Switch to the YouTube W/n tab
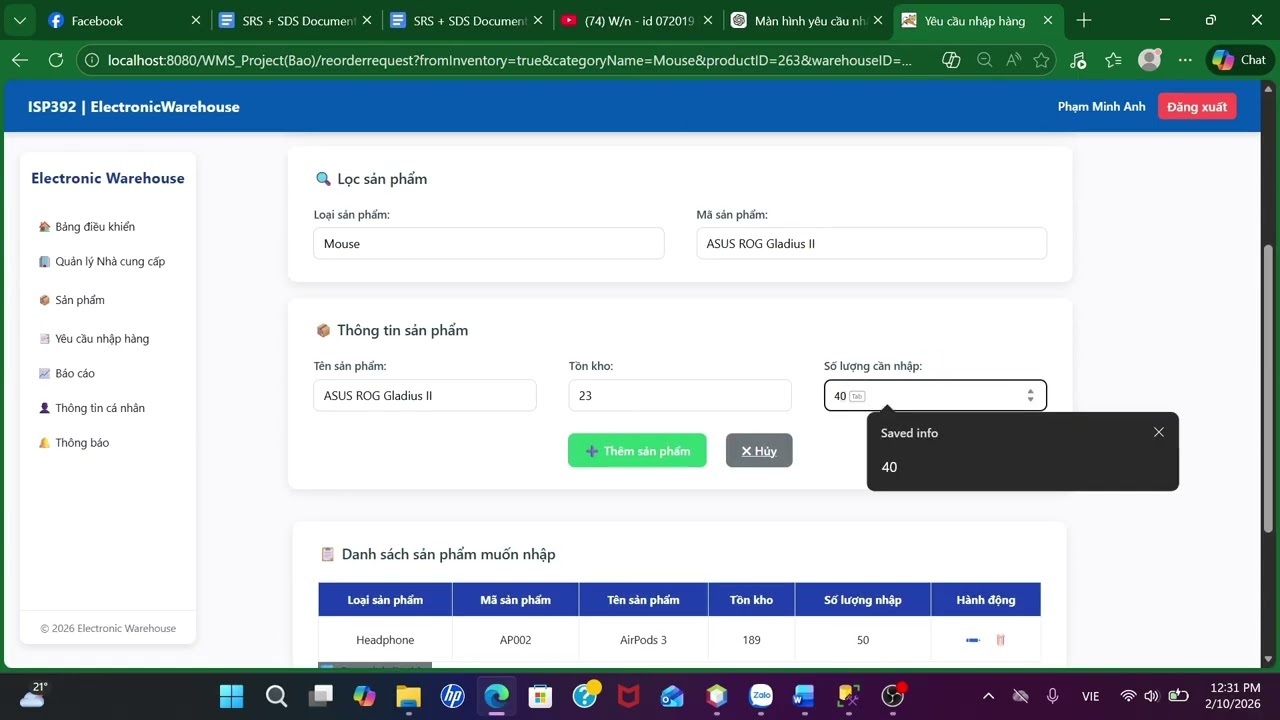Viewport: 1280px width, 720px height. [638, 20]
